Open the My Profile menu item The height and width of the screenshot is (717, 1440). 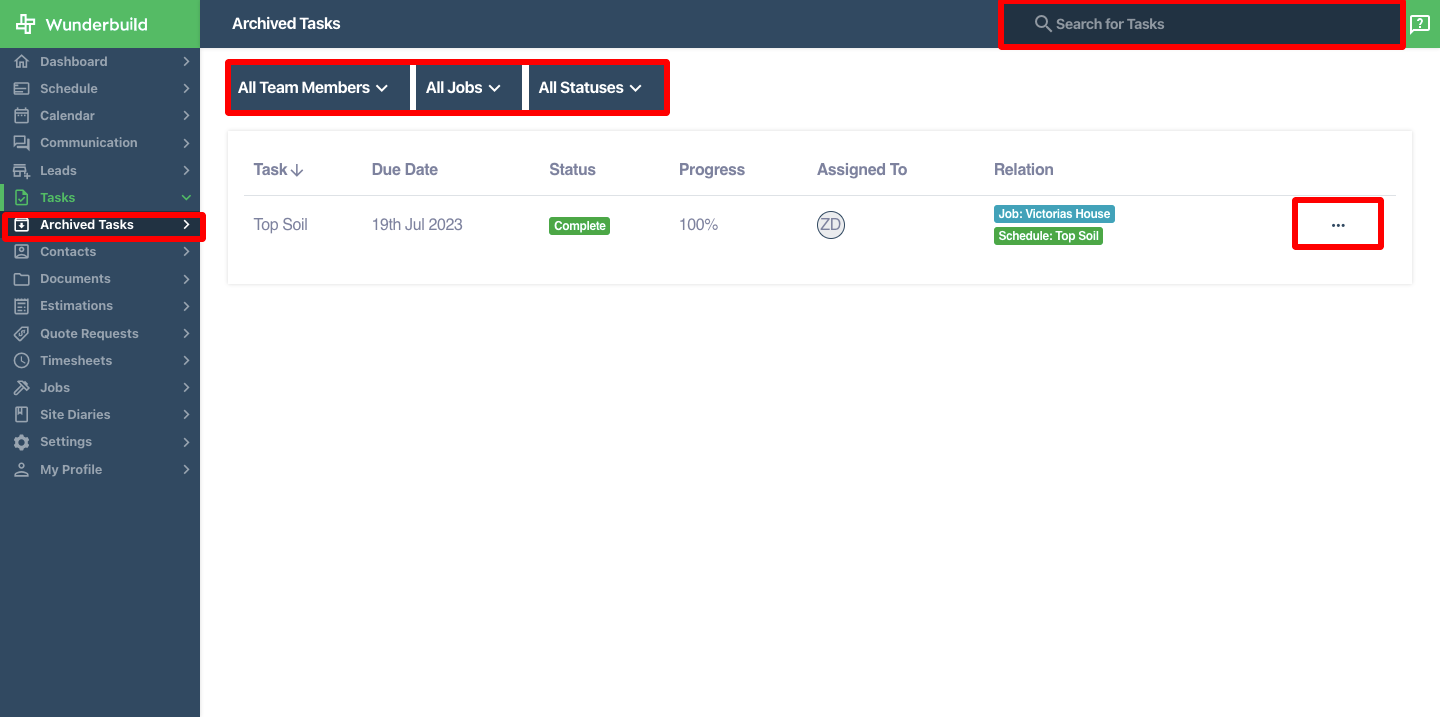[x=100, y=470]
